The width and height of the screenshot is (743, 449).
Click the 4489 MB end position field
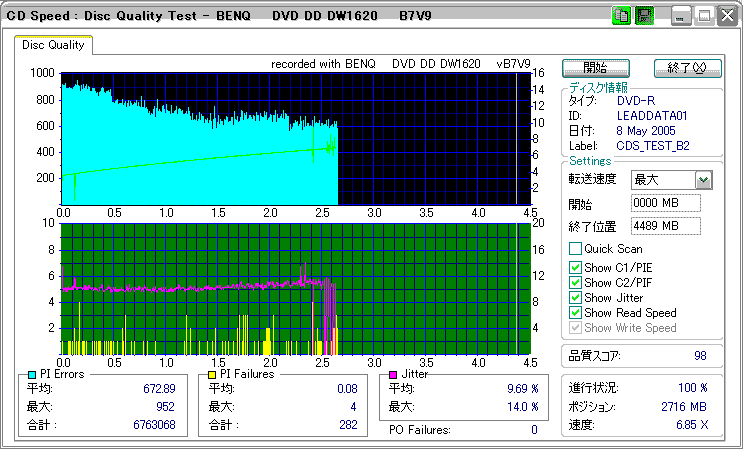coord(665,226)
